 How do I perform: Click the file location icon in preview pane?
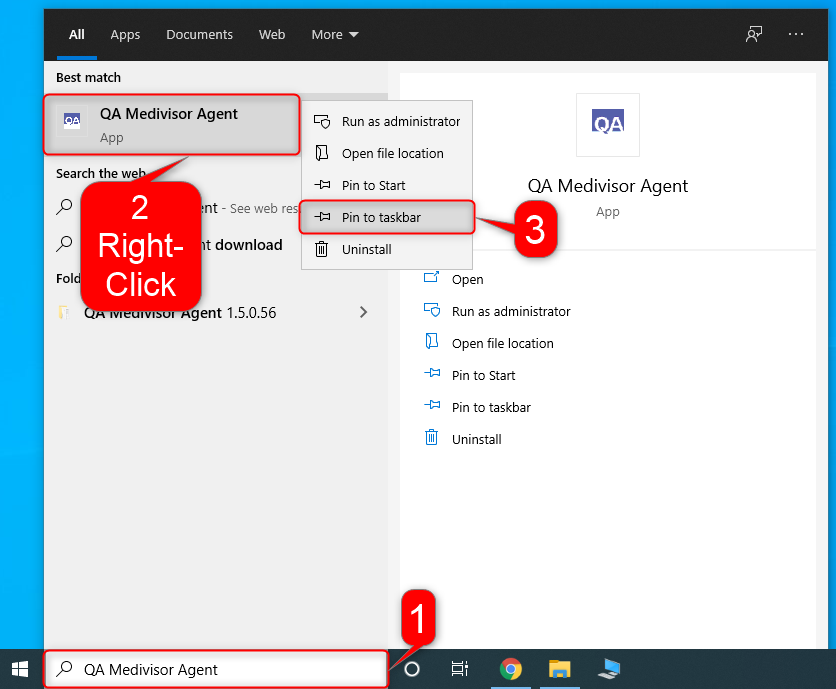(x=431, y=341)
